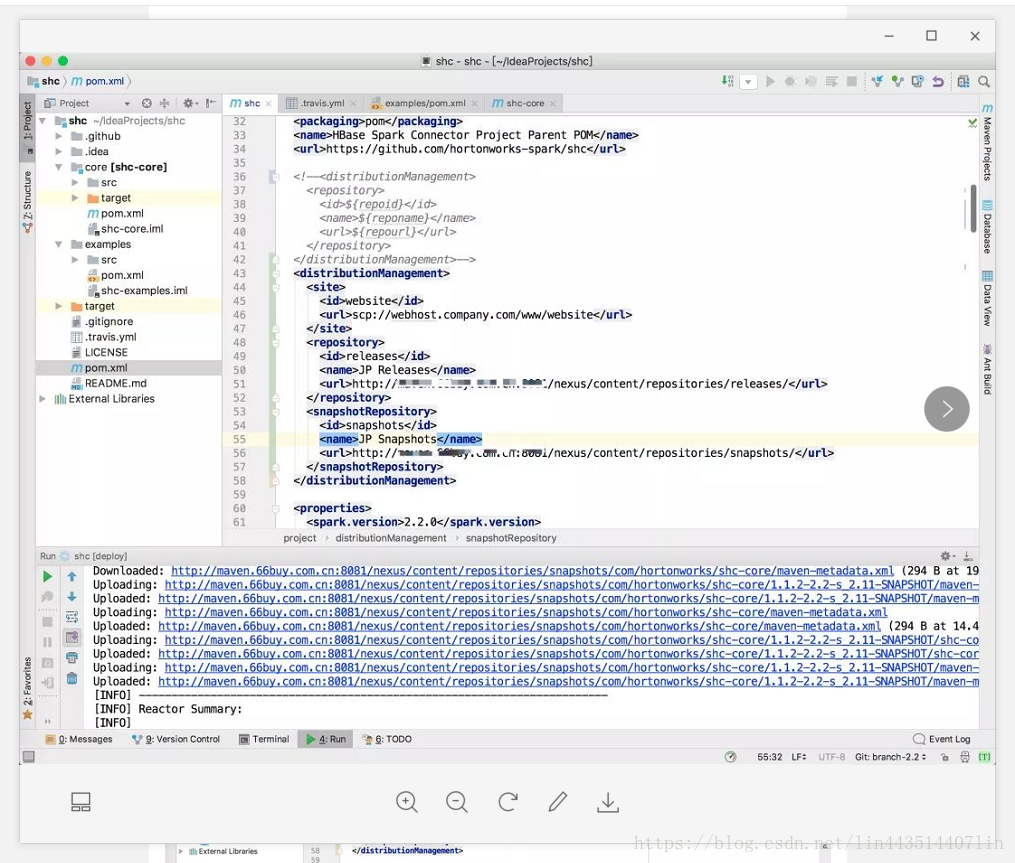Expand the .idea folder
Screen dimensions: 1015x863
[x=58, y=151]
